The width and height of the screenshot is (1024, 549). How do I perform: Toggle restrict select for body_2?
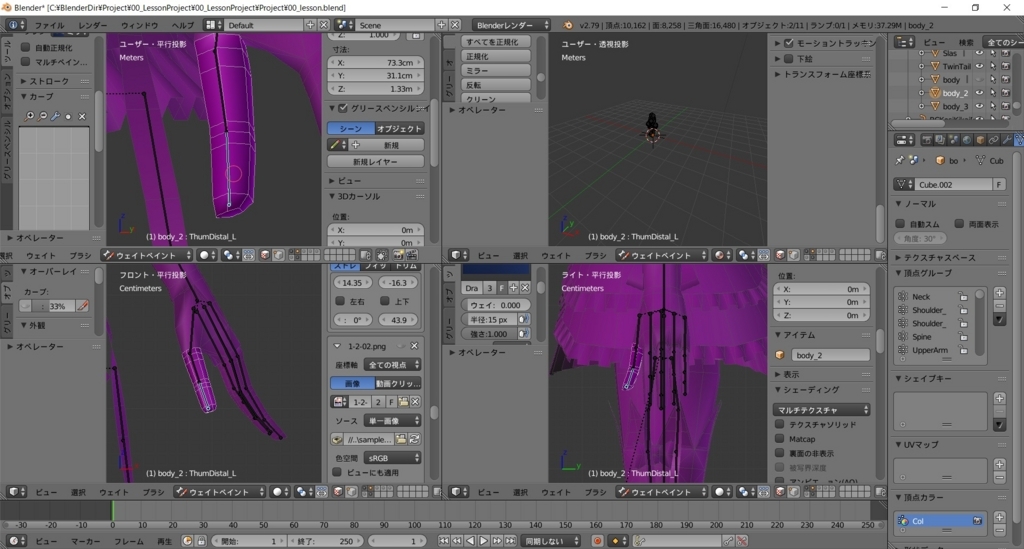point(993,93)
